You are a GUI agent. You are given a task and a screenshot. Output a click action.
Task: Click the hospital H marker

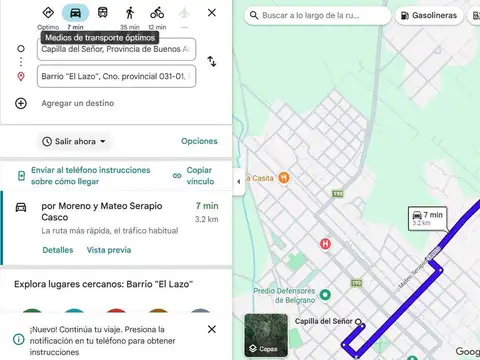pos(325,244)
